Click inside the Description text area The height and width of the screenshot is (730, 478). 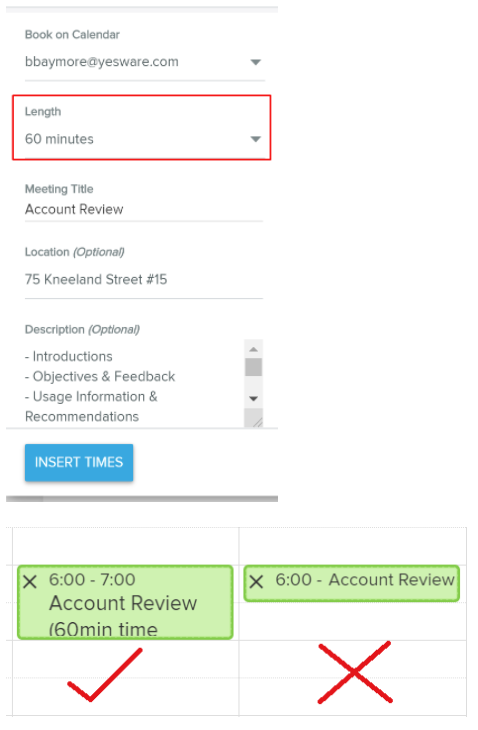pyautogui.click(x=135, y=385)
